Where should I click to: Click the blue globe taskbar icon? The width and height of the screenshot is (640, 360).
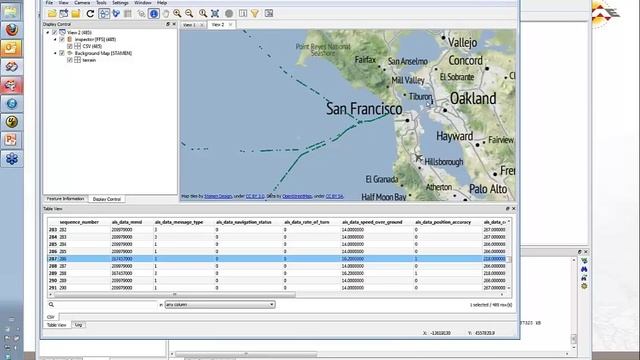(x=11, y=103)
